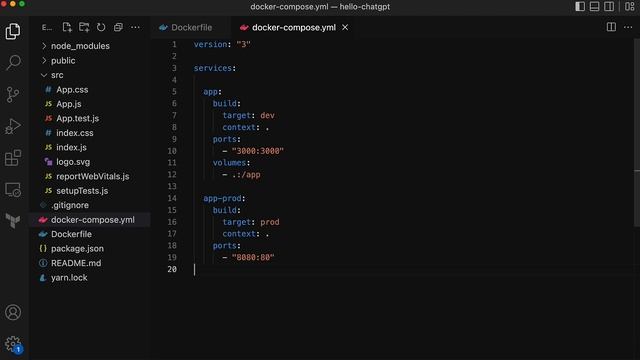The image size is (640, 360).
Task: Refresh the Explorer file tree
Action: tap(101, 27)
